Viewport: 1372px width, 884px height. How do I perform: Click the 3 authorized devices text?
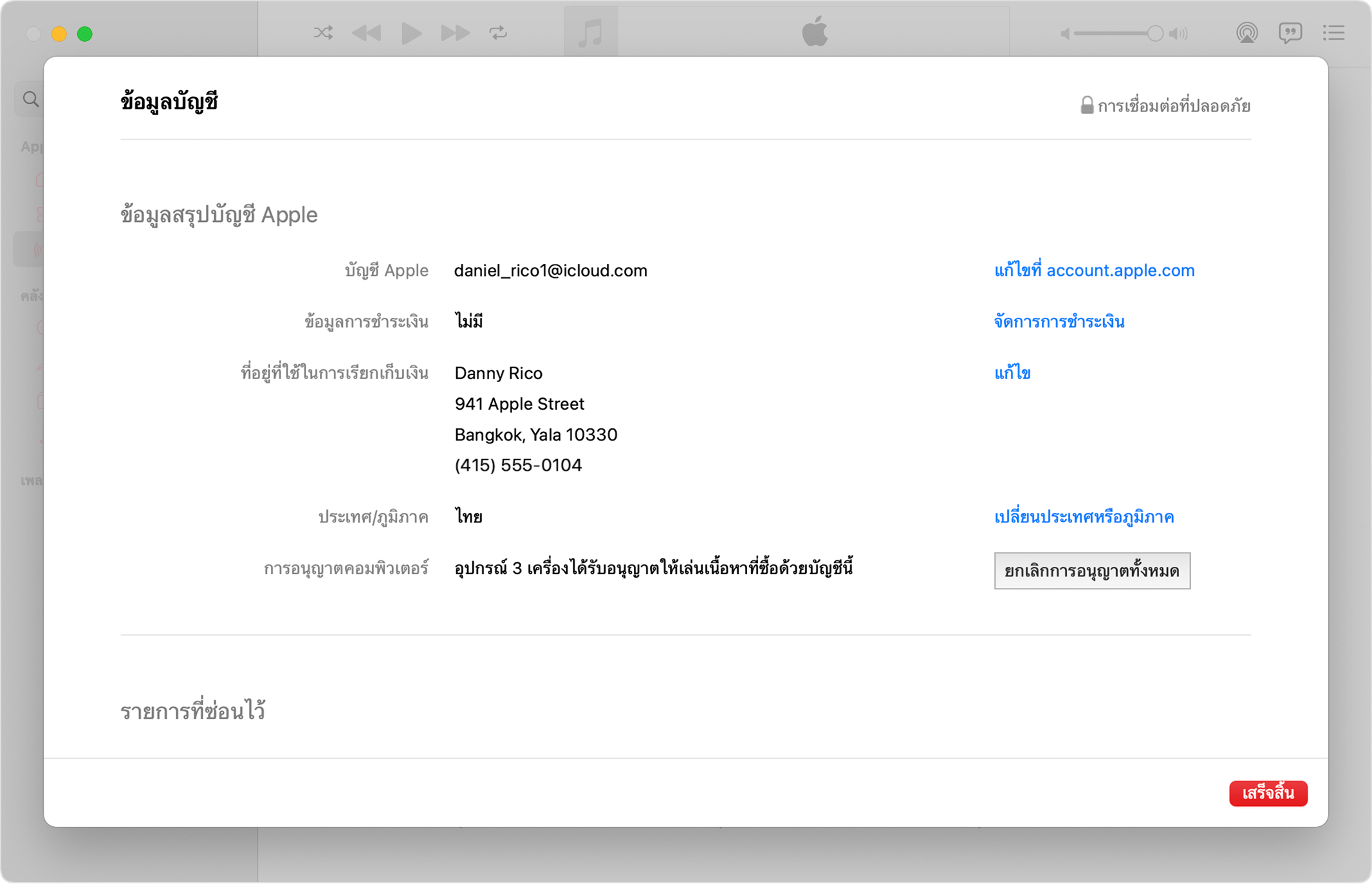[x=653, y=568]
